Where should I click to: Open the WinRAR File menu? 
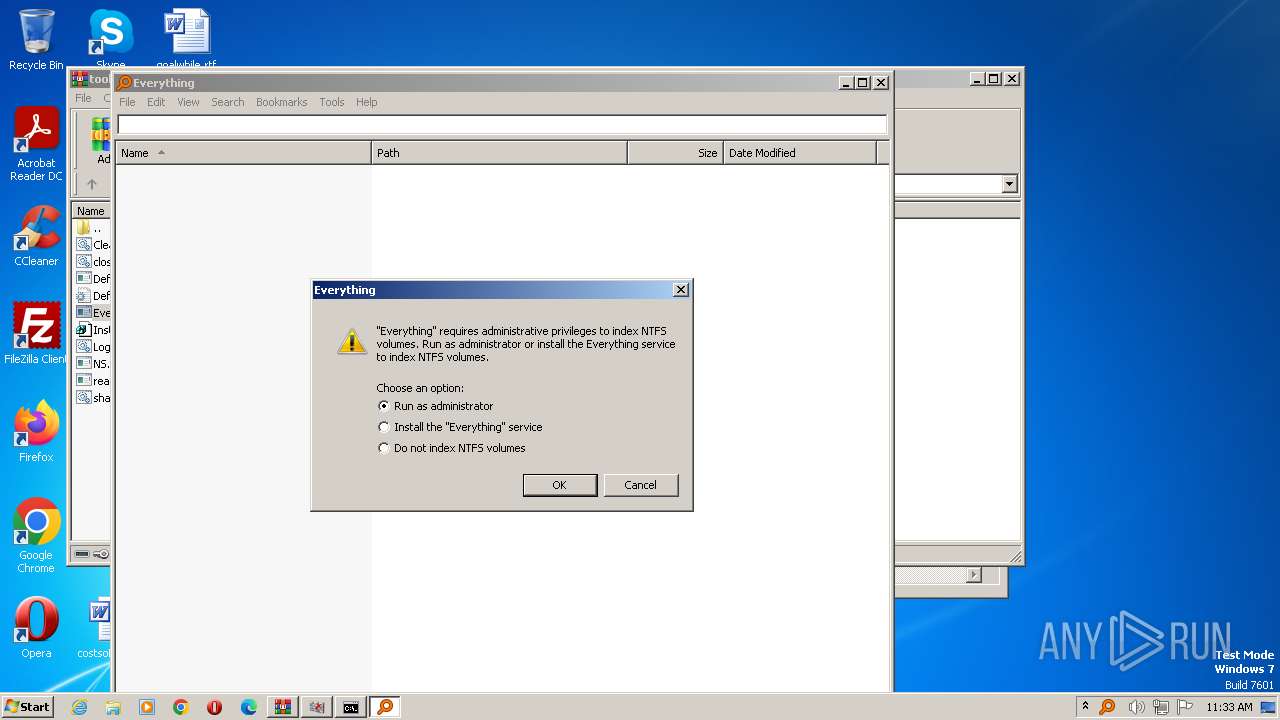coord(83,98)
